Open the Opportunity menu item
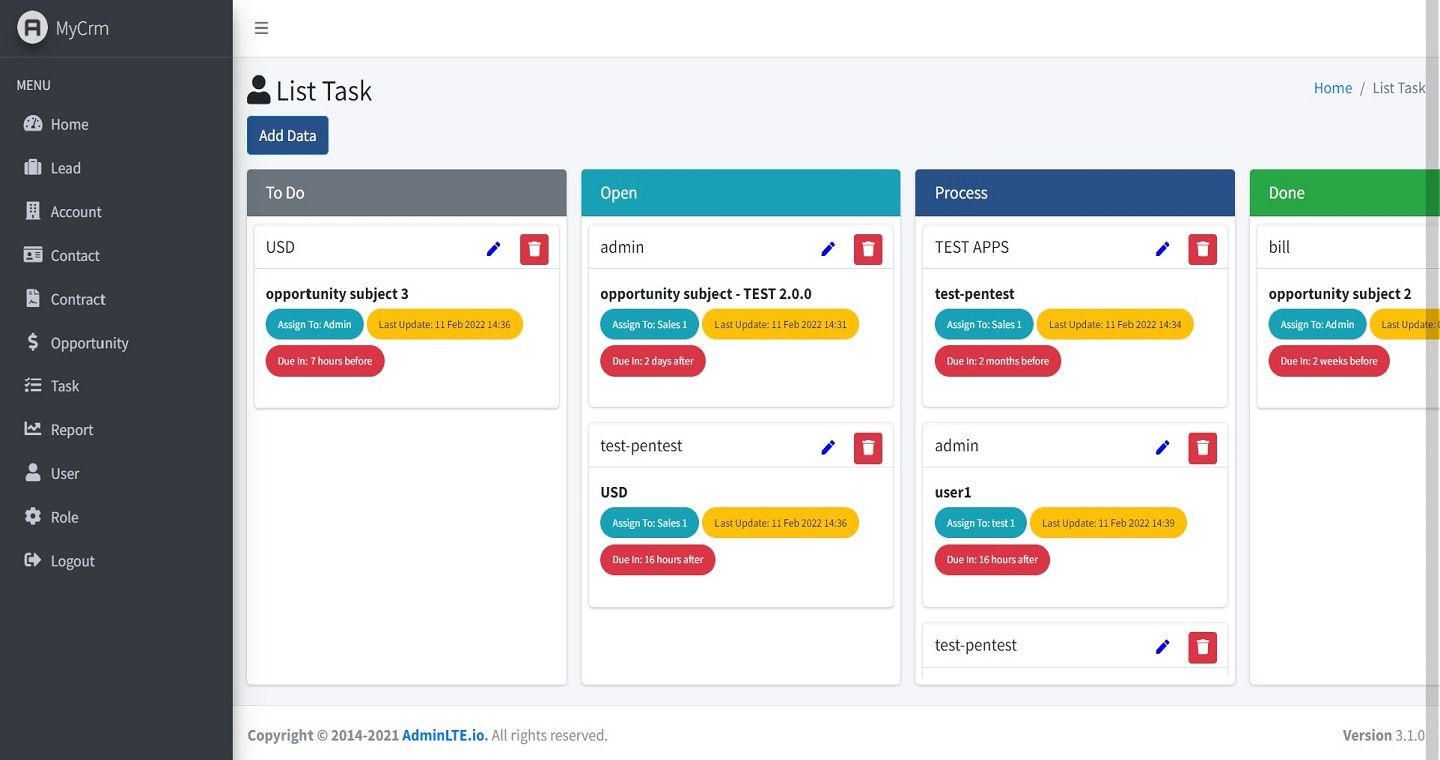 coord(89,343)
